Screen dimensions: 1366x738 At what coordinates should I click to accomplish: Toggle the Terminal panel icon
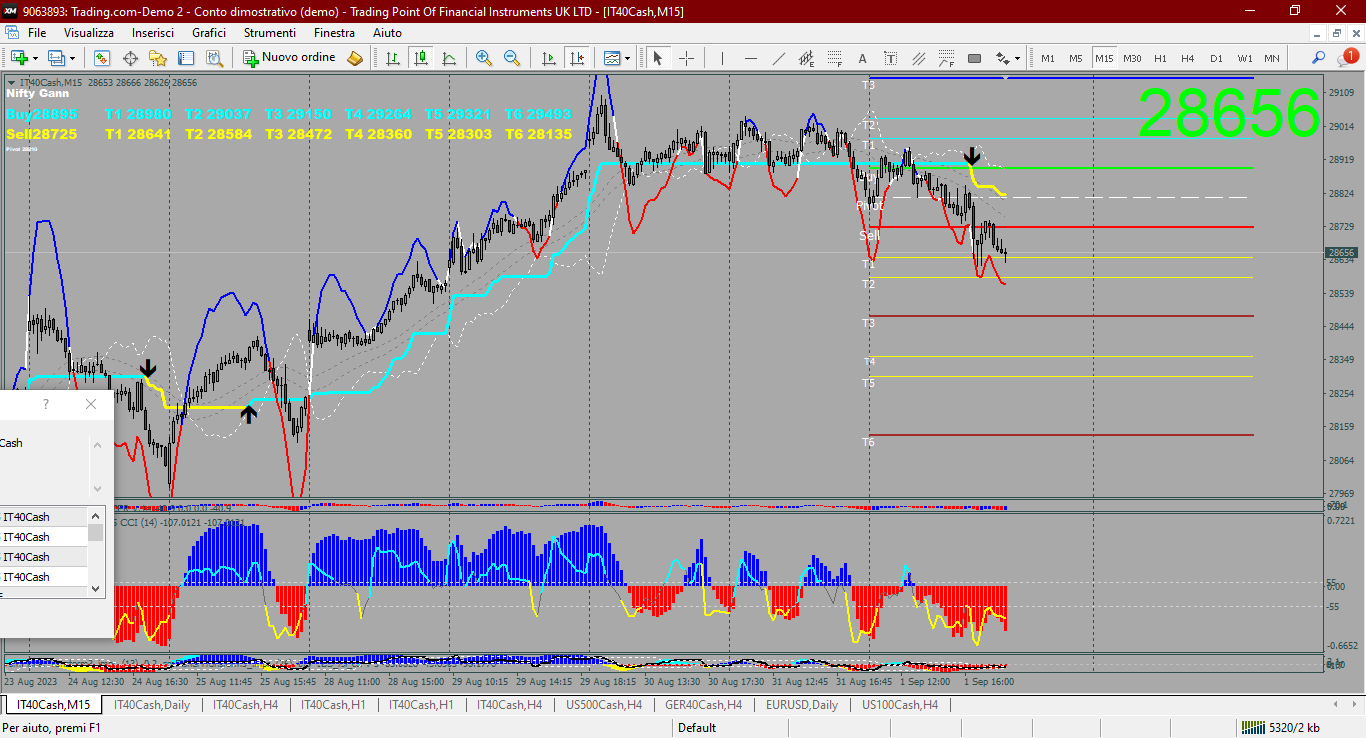(x=186, y=58)
